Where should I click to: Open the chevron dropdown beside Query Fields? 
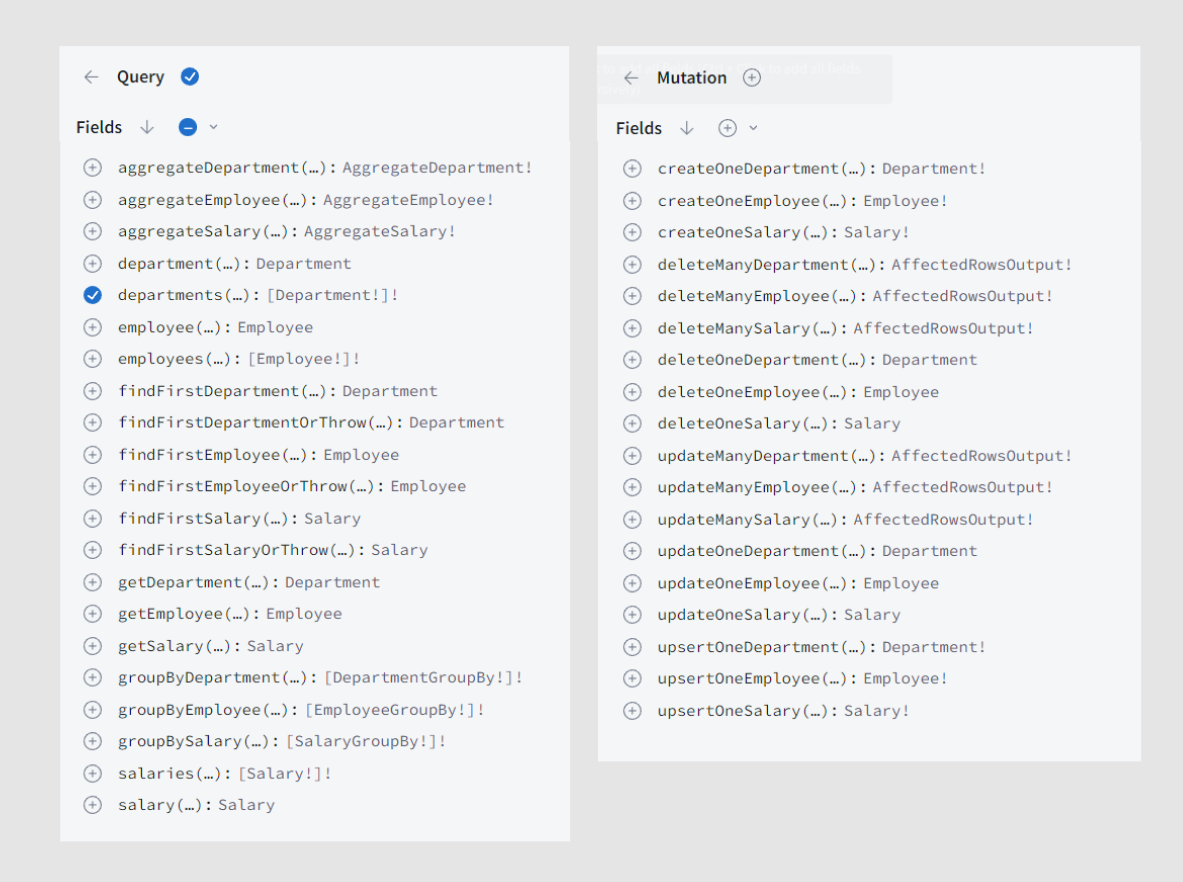pyautogui.click(x=214, y=128)
